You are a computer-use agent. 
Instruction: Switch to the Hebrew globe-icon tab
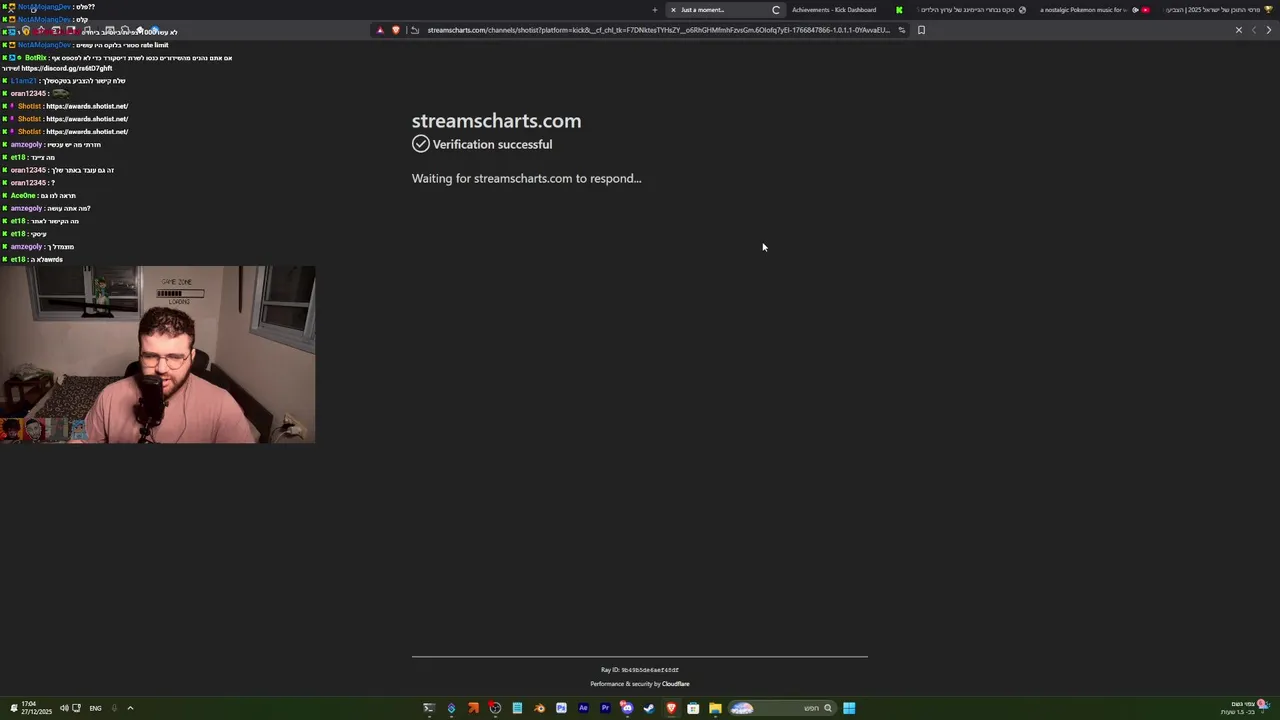click(973, 10)
